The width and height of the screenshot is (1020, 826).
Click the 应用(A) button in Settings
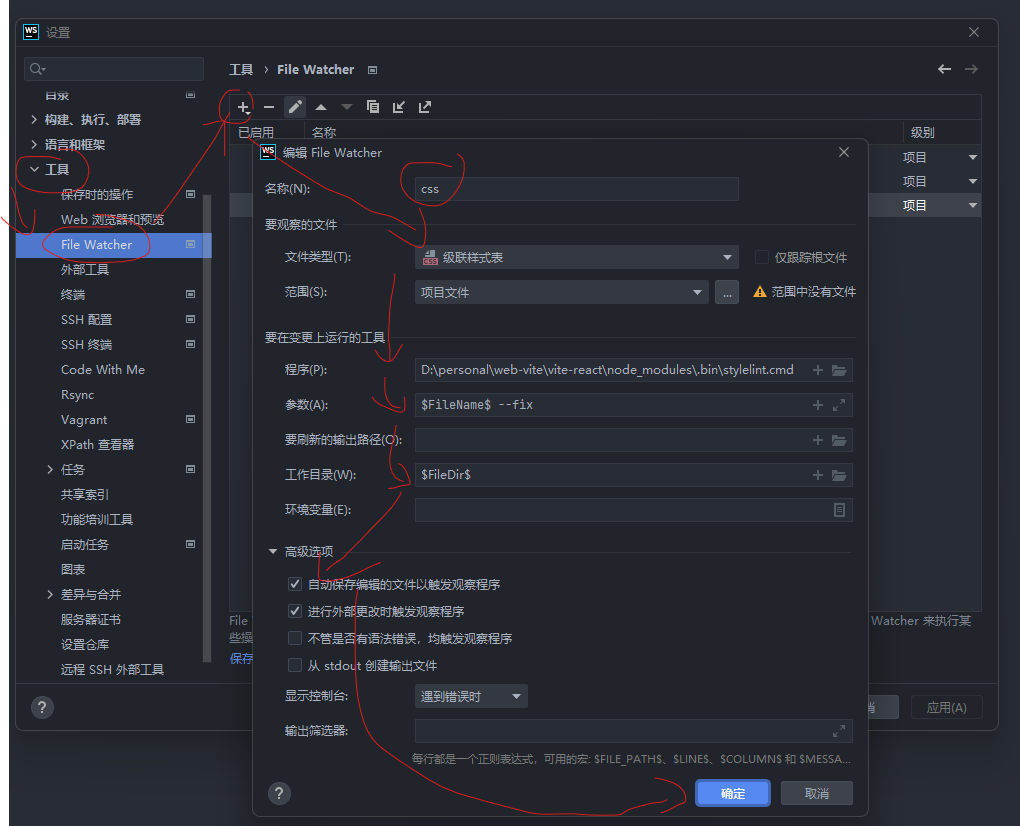[x=946, y=708]
